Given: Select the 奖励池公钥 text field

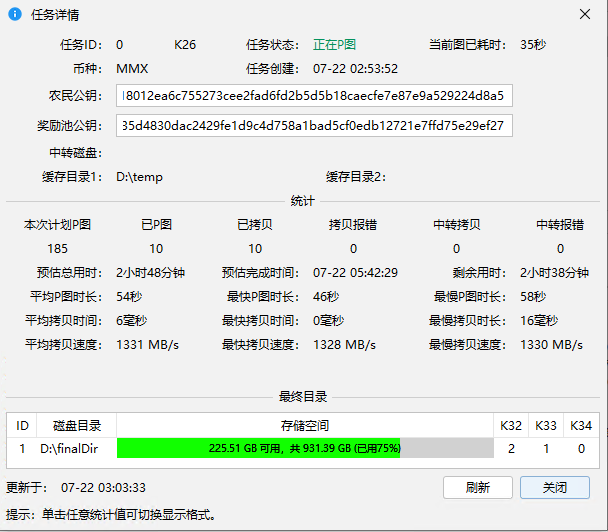Looking at the screenshot, I should coord(316,126).
